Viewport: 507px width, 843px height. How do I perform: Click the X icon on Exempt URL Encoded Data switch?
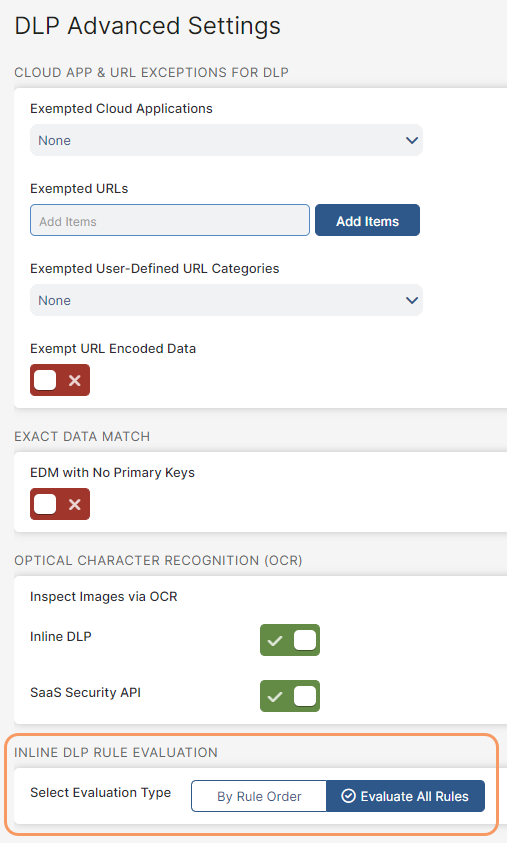[75, 380]
